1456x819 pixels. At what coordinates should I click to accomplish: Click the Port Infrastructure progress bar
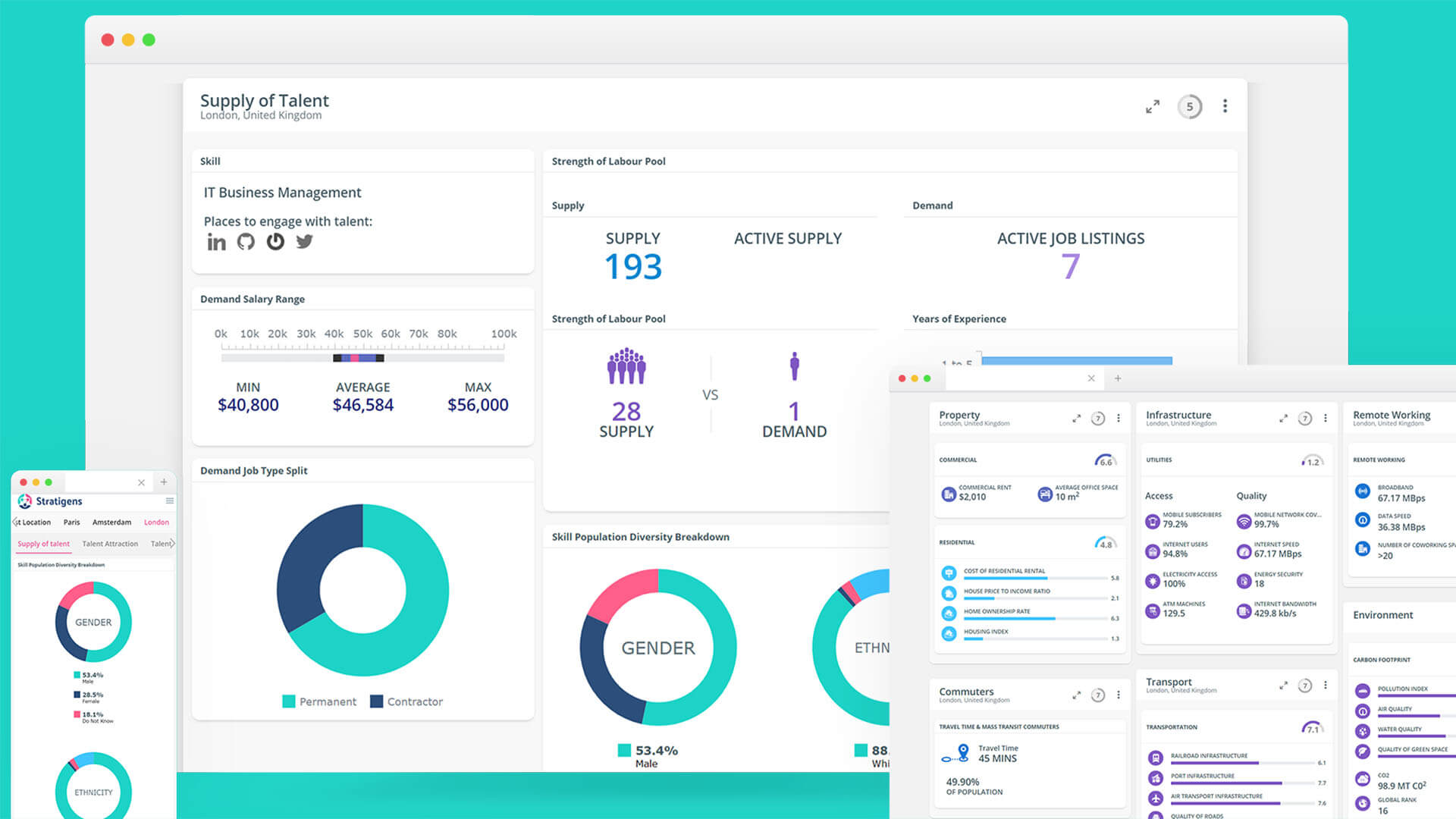pos(1242,783)
